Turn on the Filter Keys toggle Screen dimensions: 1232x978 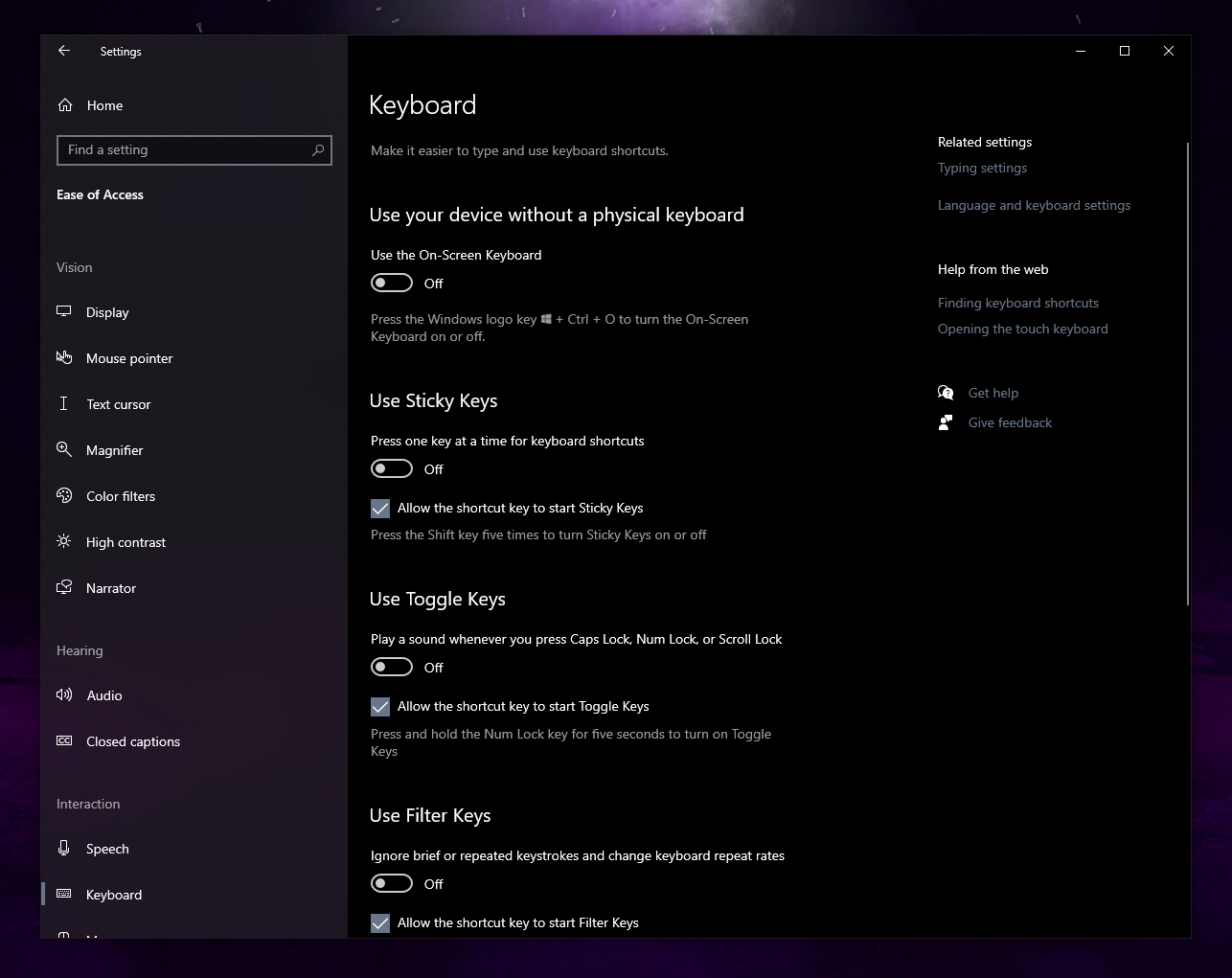click(x=392, y=883)
